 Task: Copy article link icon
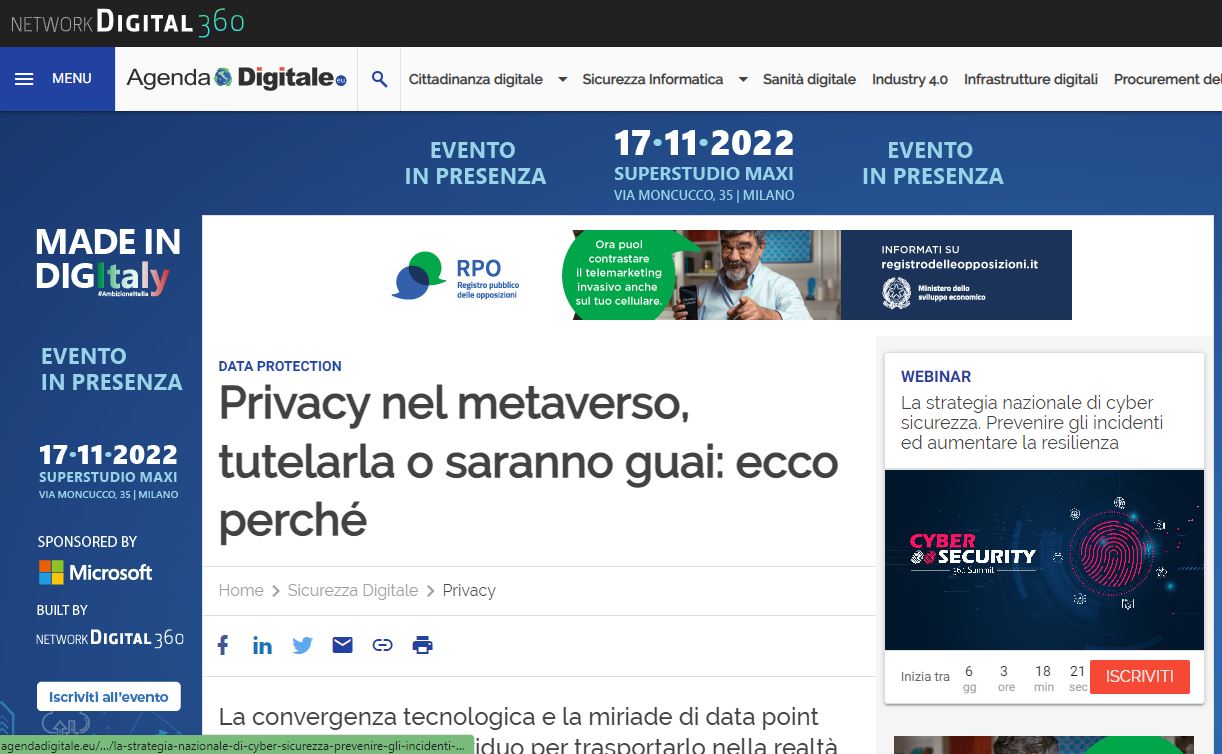click(x=382, y=645)
